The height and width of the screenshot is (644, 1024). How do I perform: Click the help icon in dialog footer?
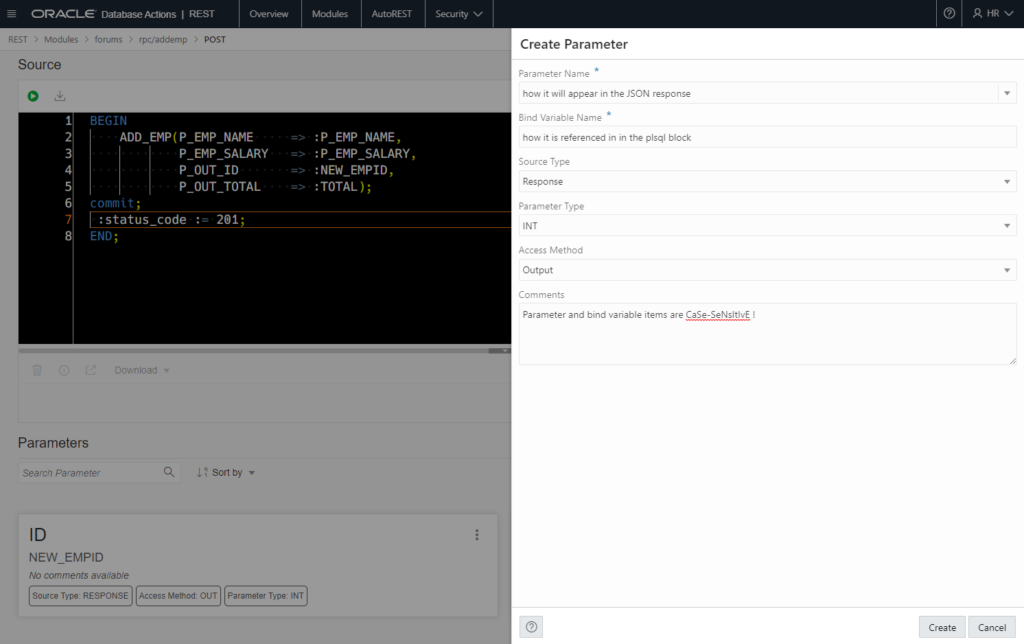(x=532, y=627)
